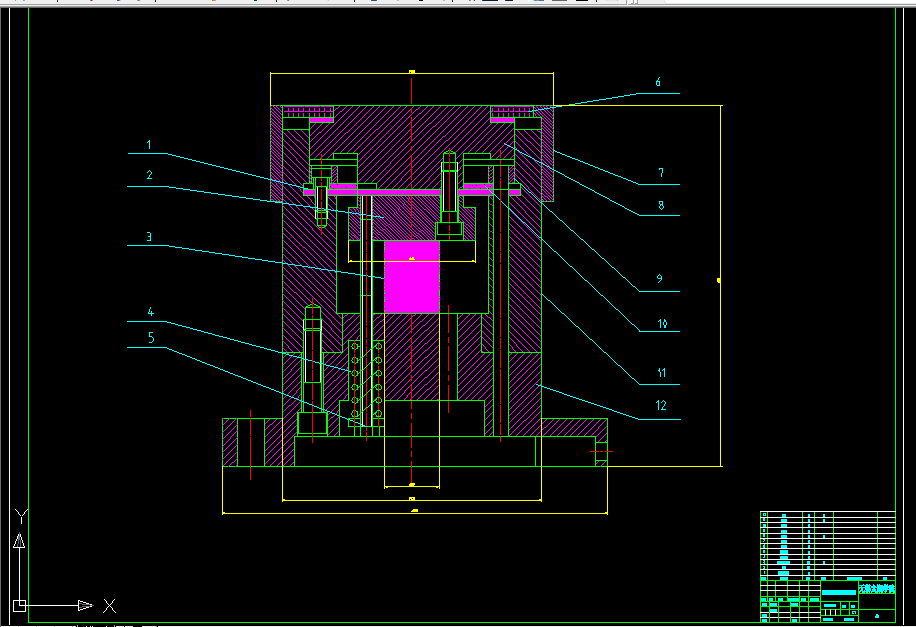The image size is (916, 627).
Task: Pick part callout number 7
Action: (661, 173)
